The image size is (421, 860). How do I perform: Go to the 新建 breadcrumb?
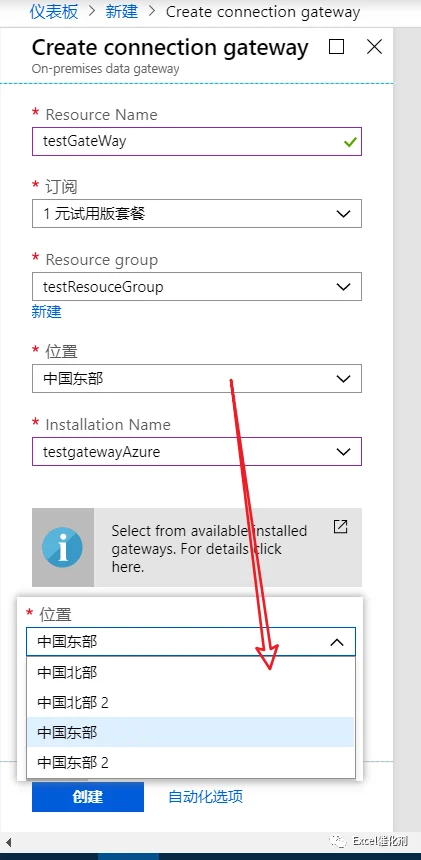point(122,12)
